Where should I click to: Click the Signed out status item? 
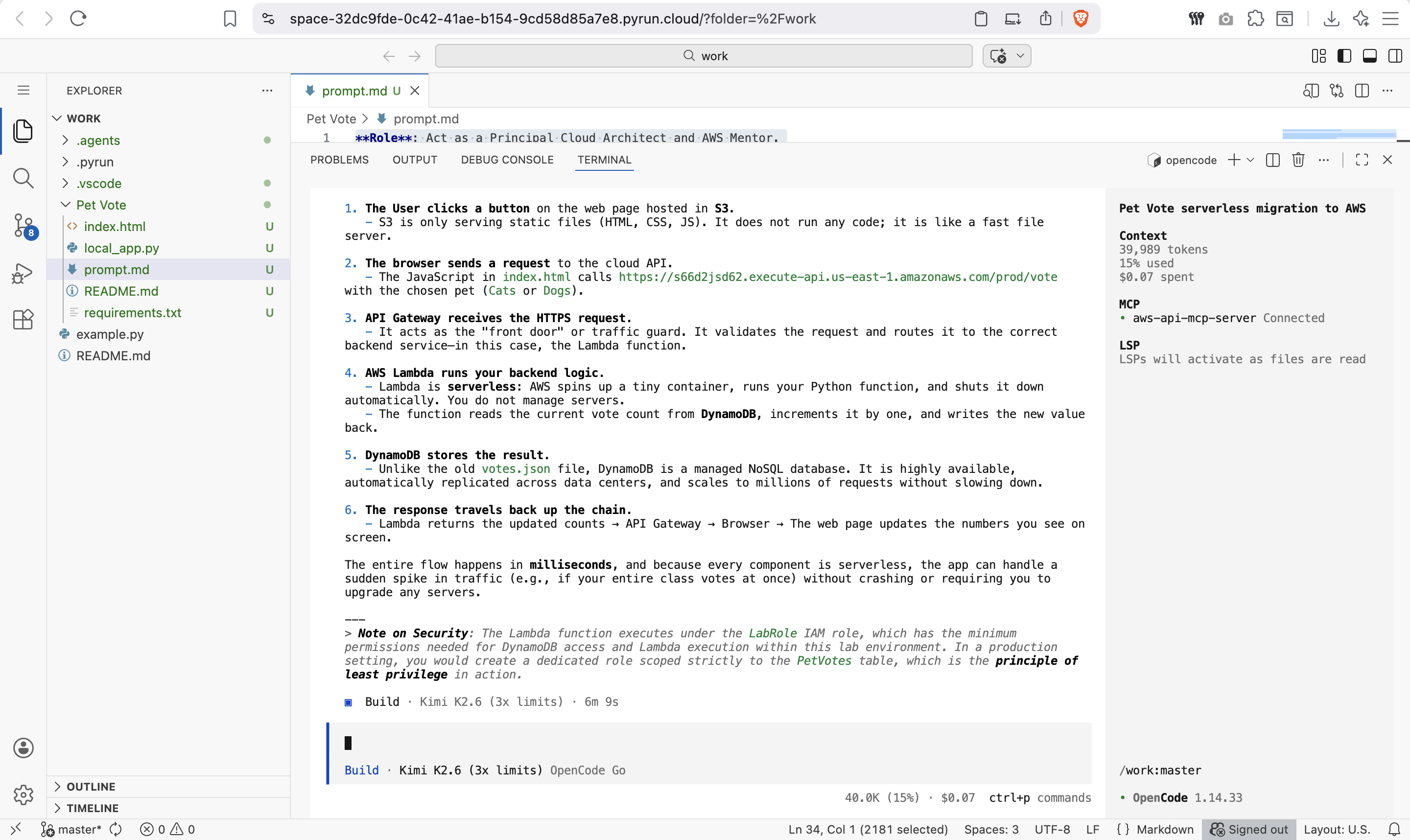1249,829
